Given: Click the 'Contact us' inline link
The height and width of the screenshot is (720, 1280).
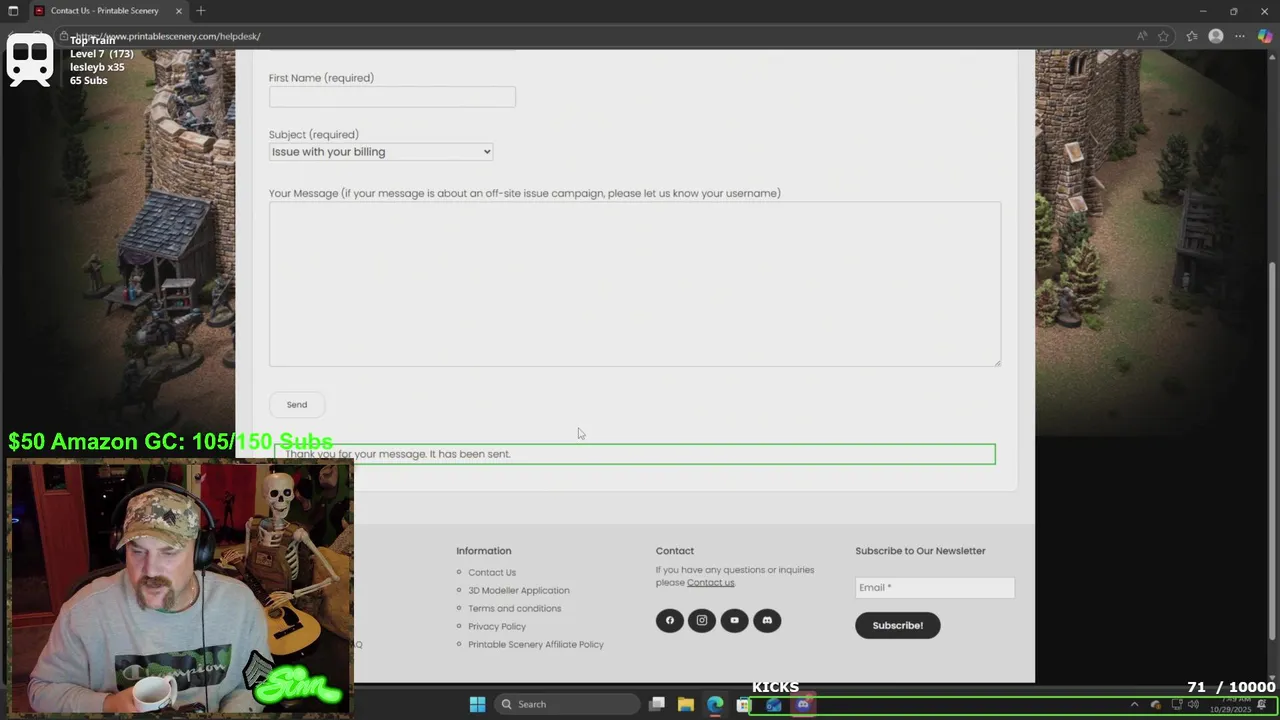Looking at the screenshot, I should pos(711,583).
